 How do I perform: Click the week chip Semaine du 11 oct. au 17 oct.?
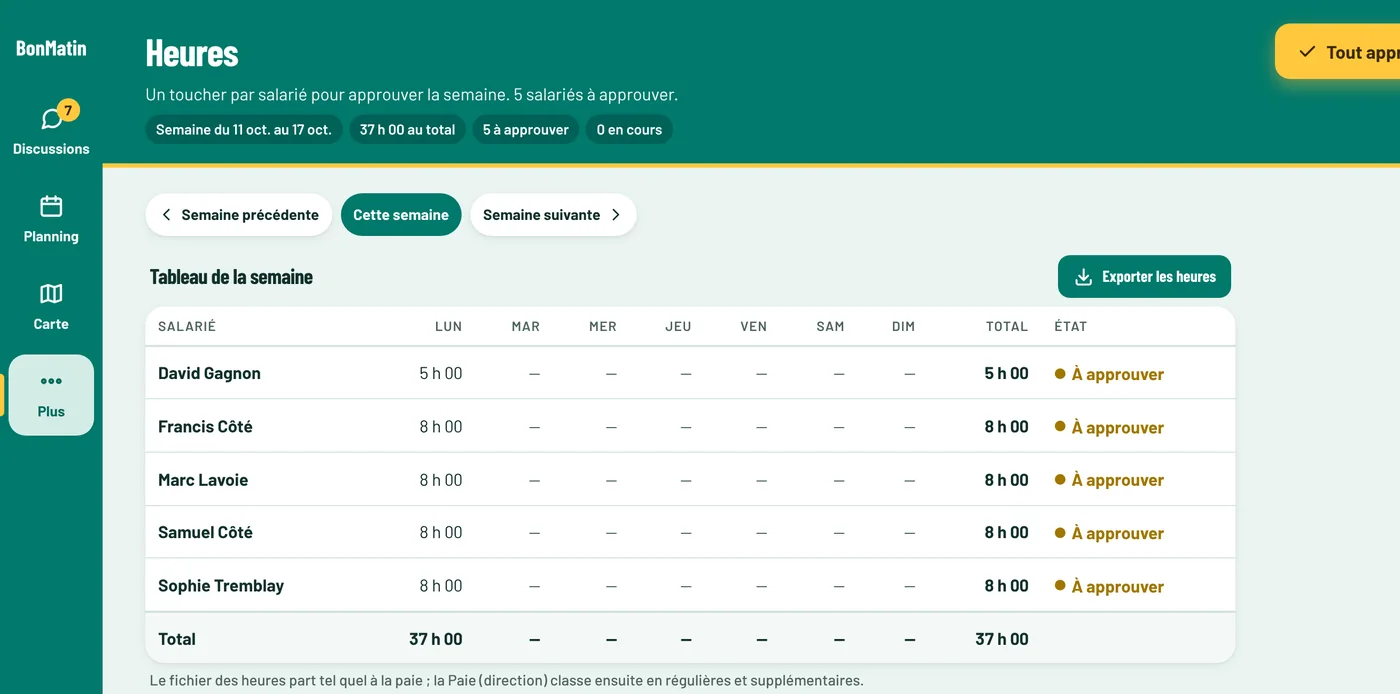pyautogui.click(x=244, y=130)
